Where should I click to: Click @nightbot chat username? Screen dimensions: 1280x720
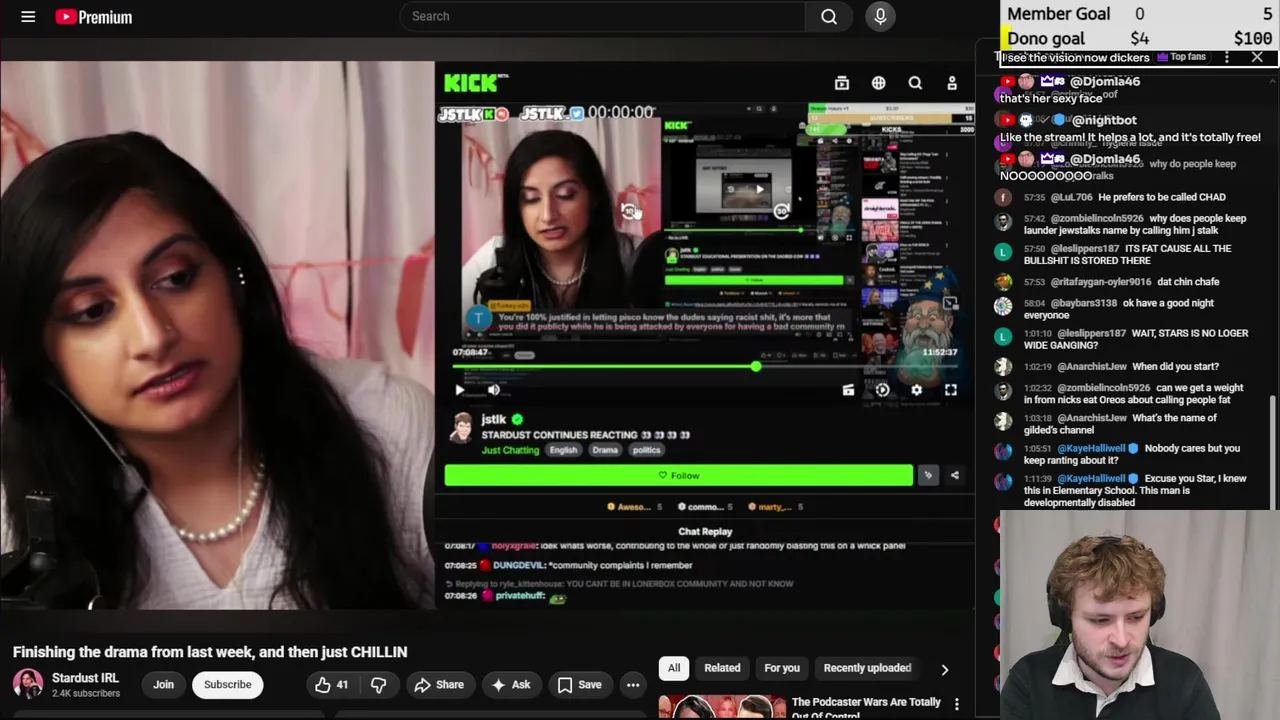(1104, 120)
